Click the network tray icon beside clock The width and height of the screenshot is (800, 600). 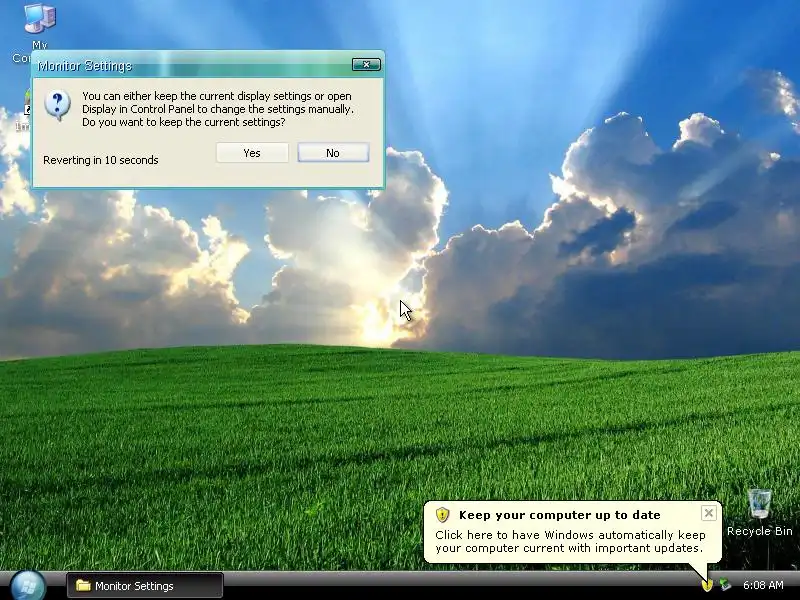pyautogui.click(x=724, y=585)
